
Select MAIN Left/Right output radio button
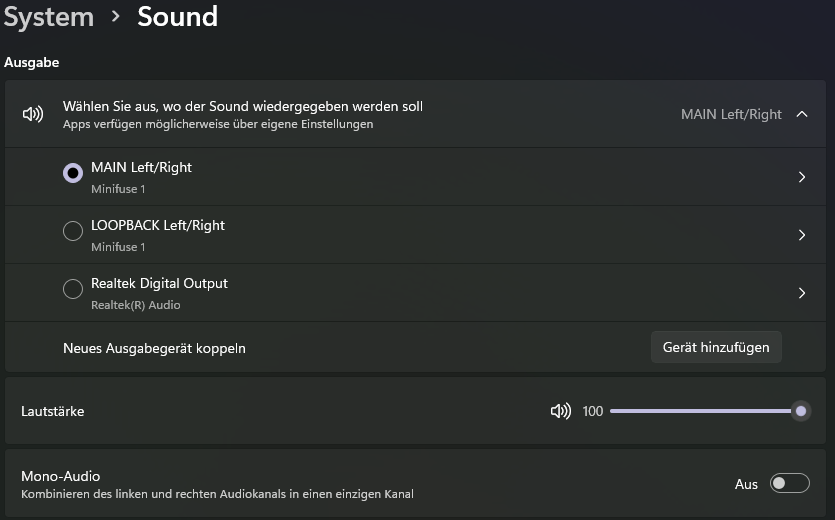coord(73,173)
